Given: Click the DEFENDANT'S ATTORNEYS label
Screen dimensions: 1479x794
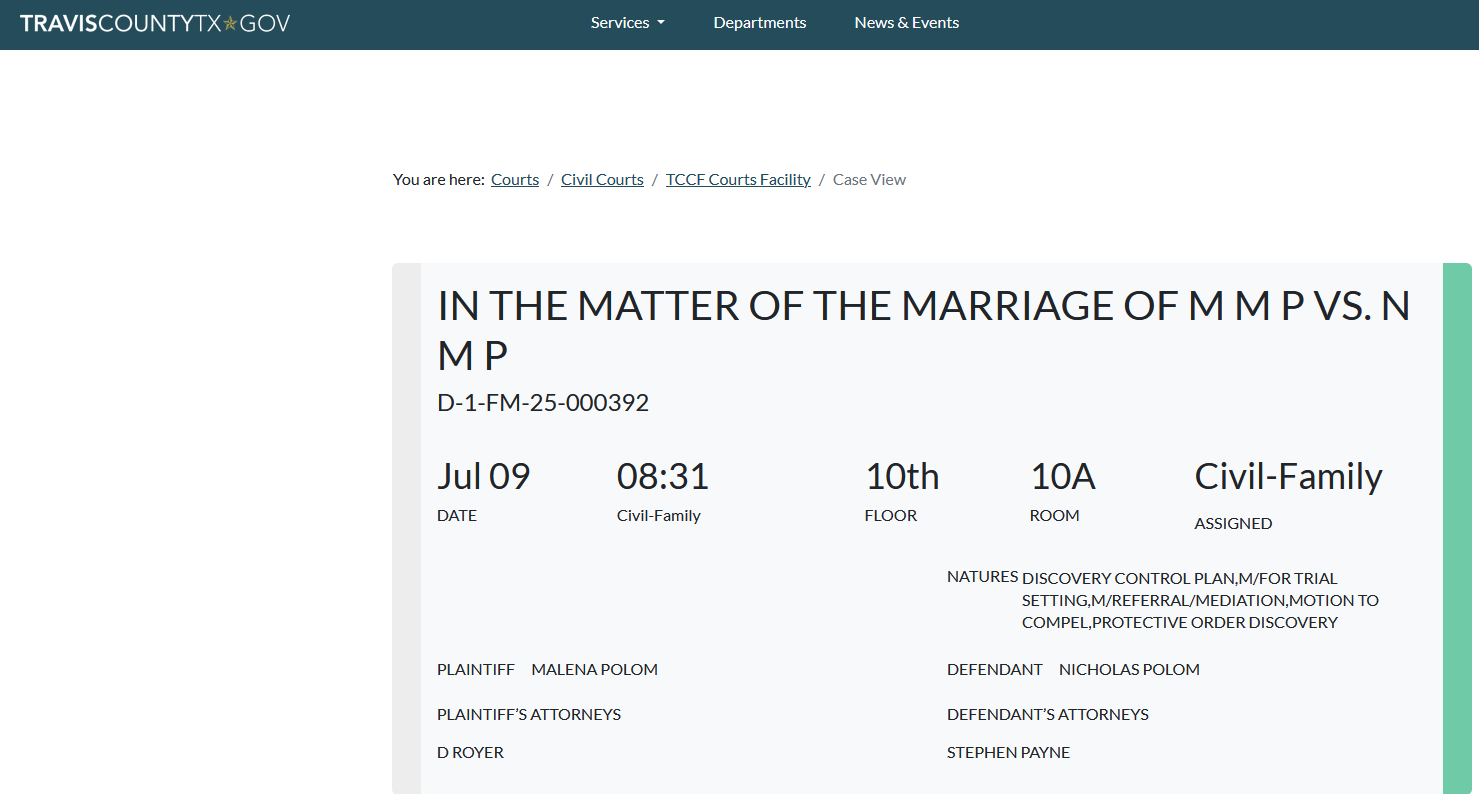Looking at the screenshot, I should tap(1048, 715).
